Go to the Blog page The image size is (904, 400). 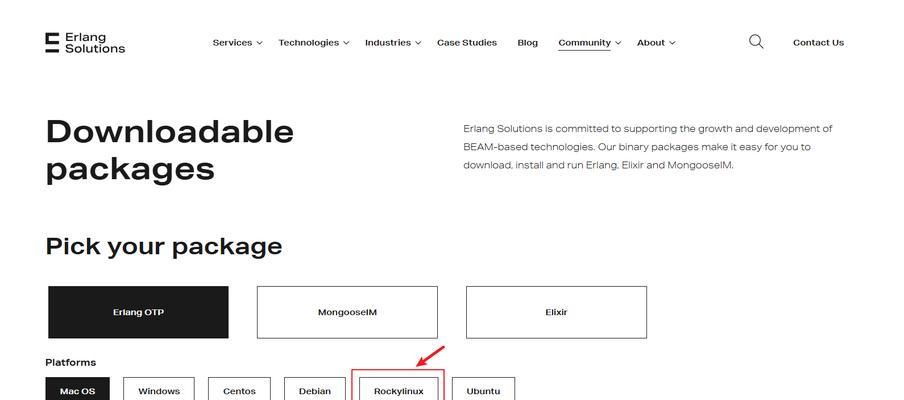click(528, 43)
